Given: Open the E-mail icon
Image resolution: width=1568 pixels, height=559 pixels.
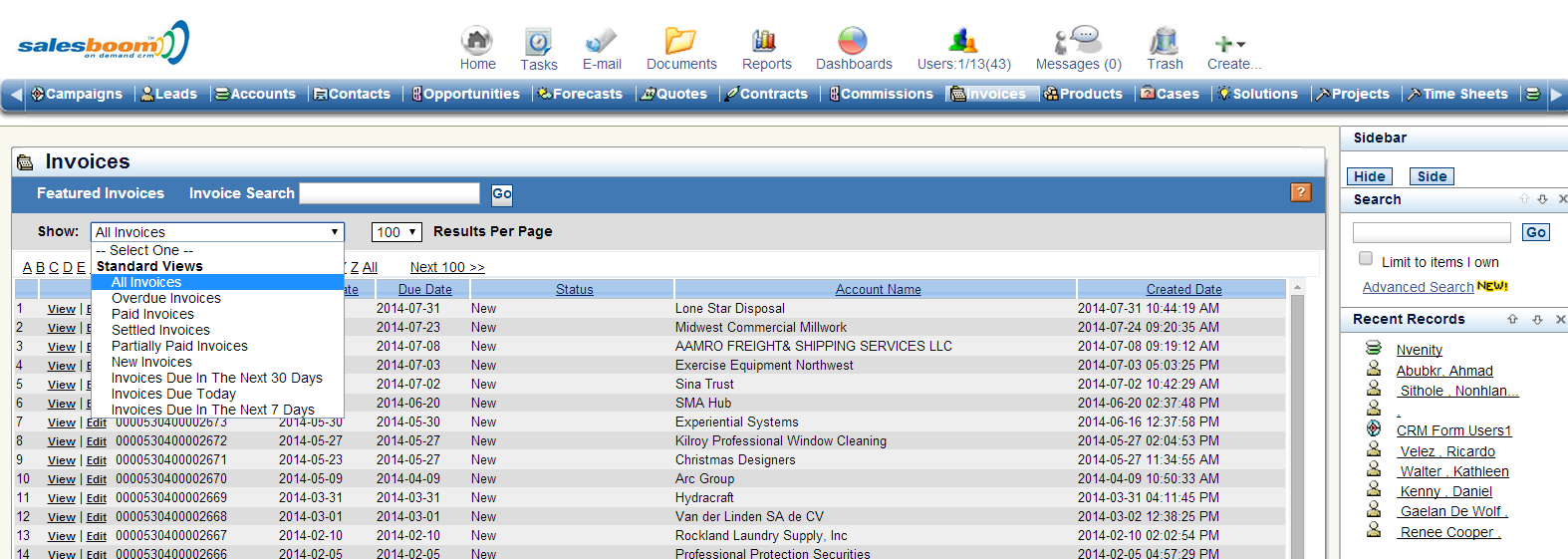Looking at the screenshot, I should 601,41.
